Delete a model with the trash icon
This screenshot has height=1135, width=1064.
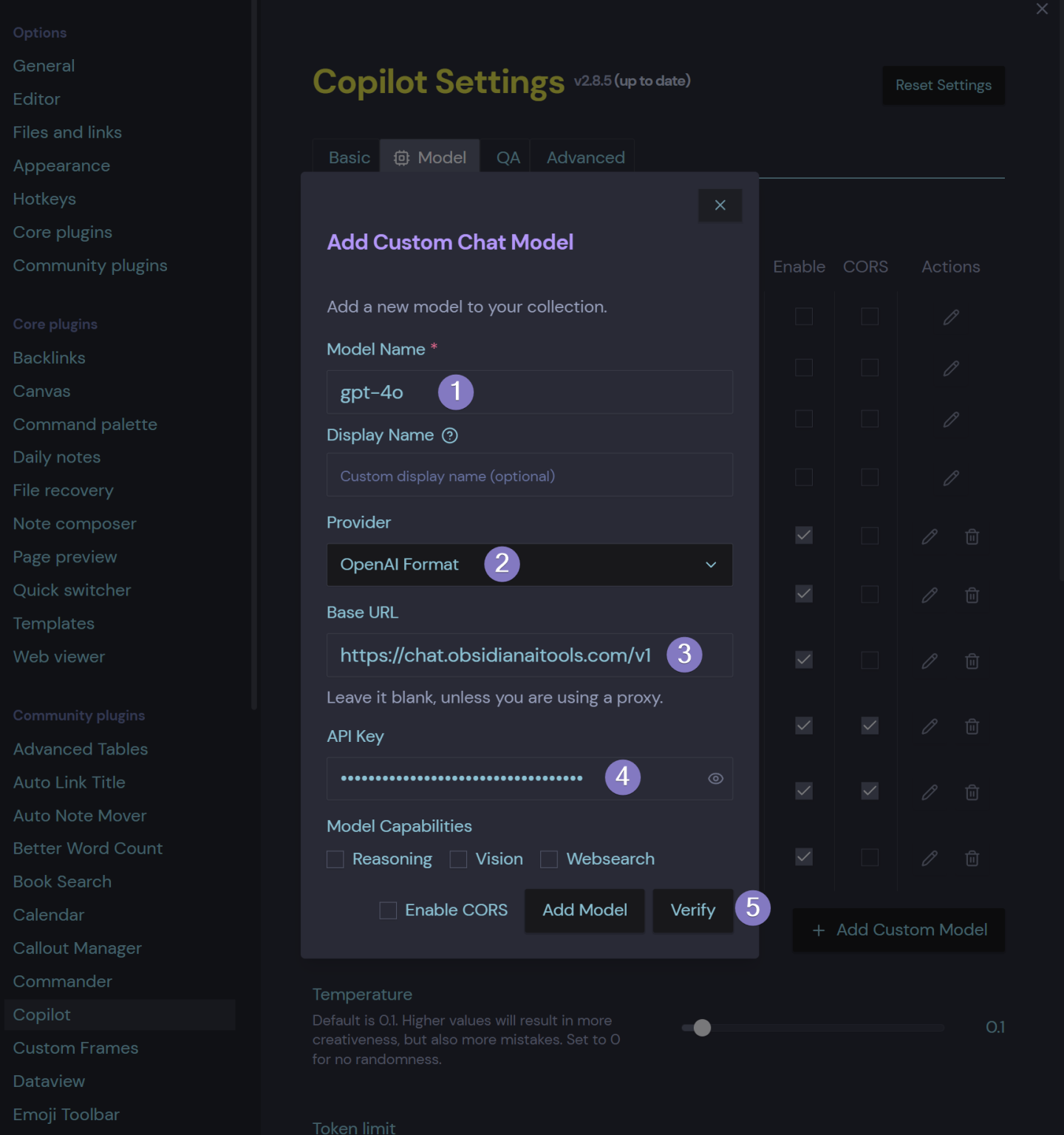tap(972, 536)
